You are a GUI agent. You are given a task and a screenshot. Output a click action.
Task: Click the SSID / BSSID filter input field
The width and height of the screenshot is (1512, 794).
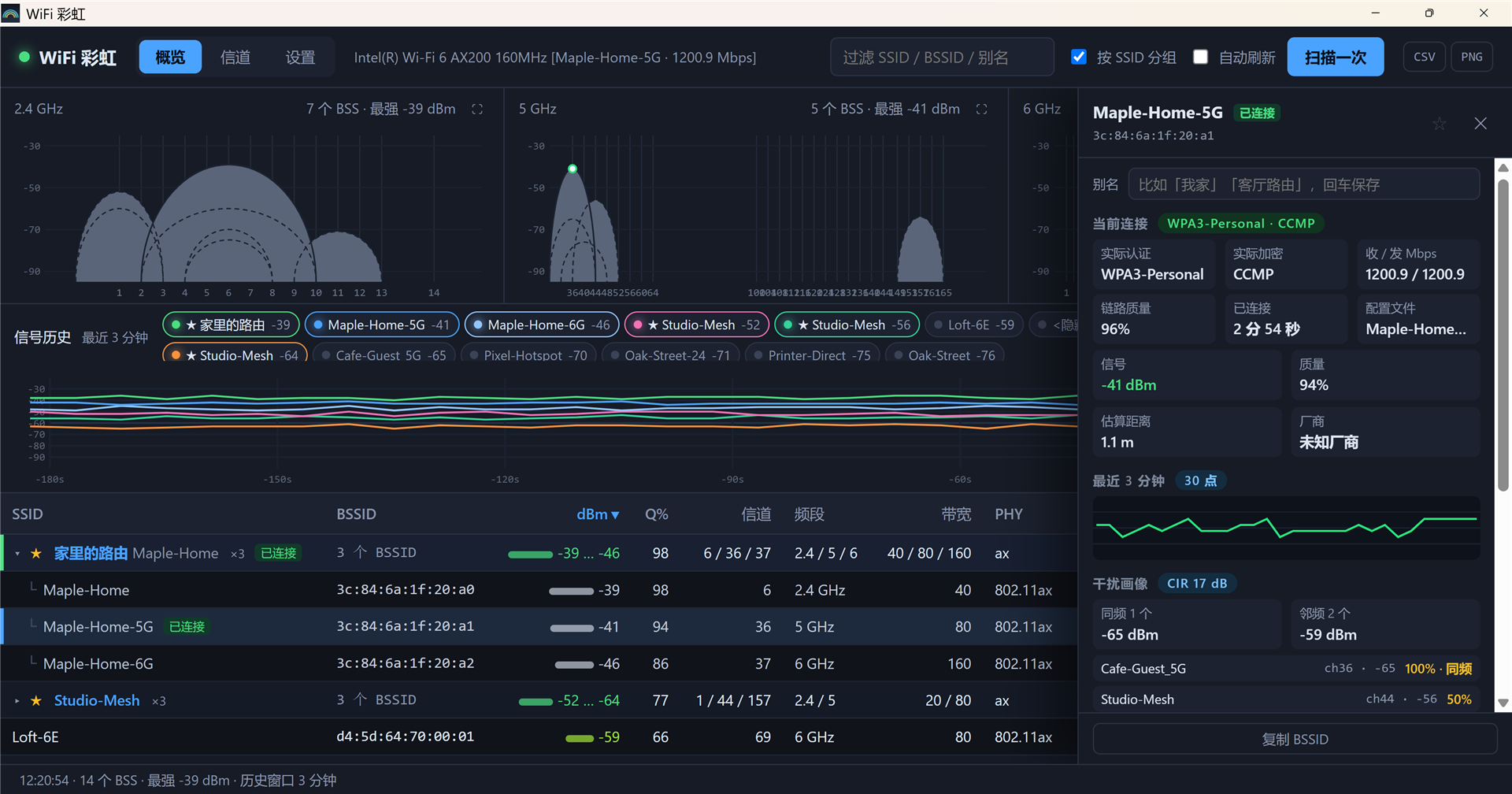tap(942, 57)
